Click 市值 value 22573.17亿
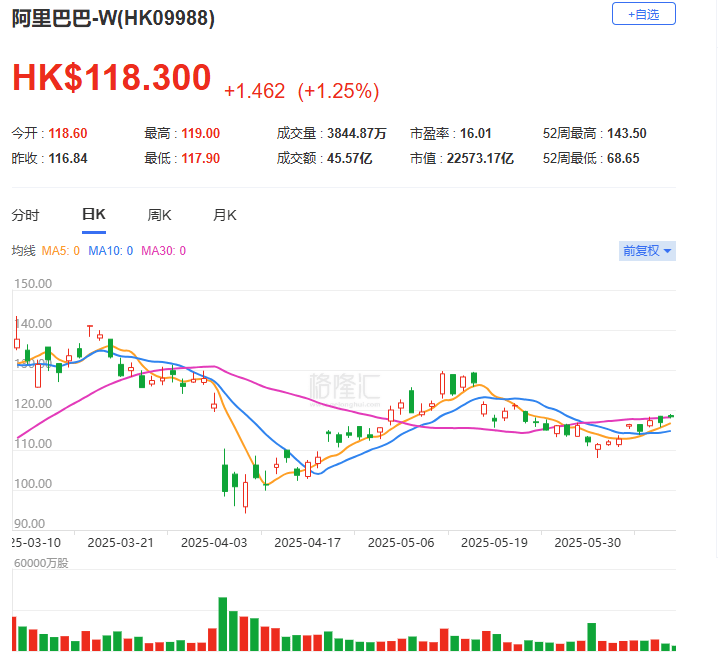 coord(480,158)
